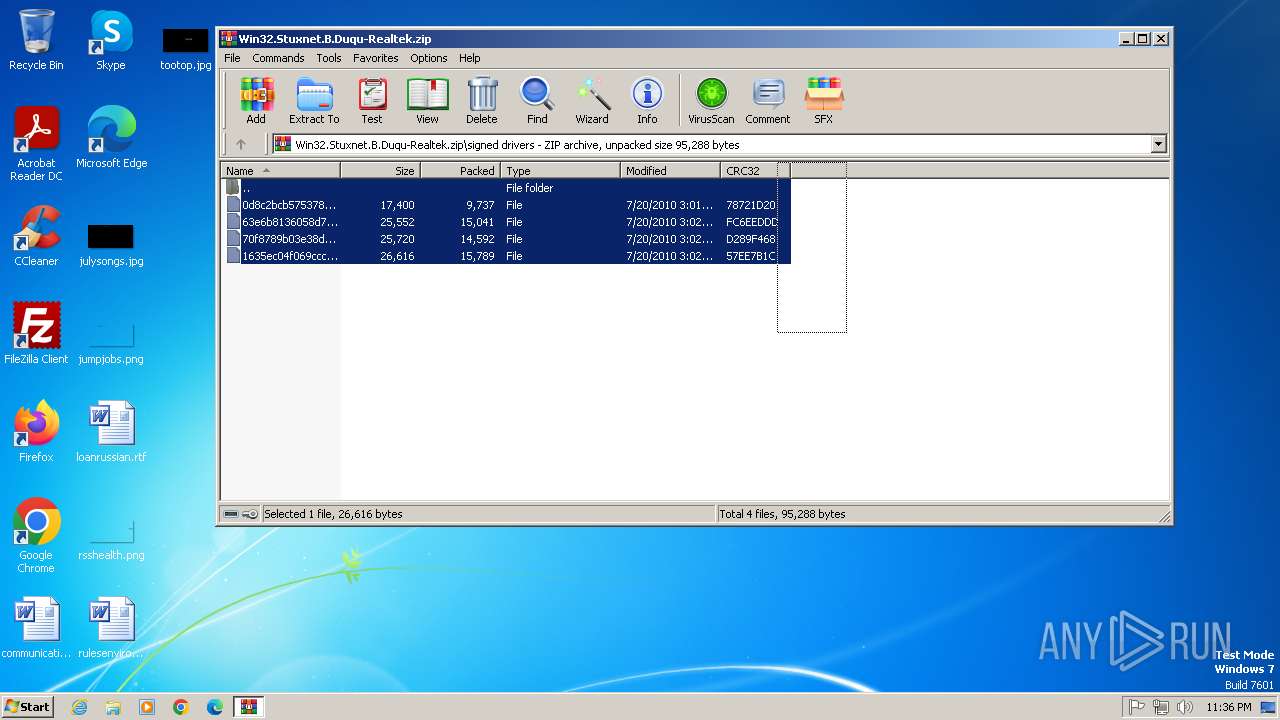Screen dimensions: 1280x720
Task: Open taskbar file explorer folder icon
Action: pyautogui.click(x=113, y=707)
